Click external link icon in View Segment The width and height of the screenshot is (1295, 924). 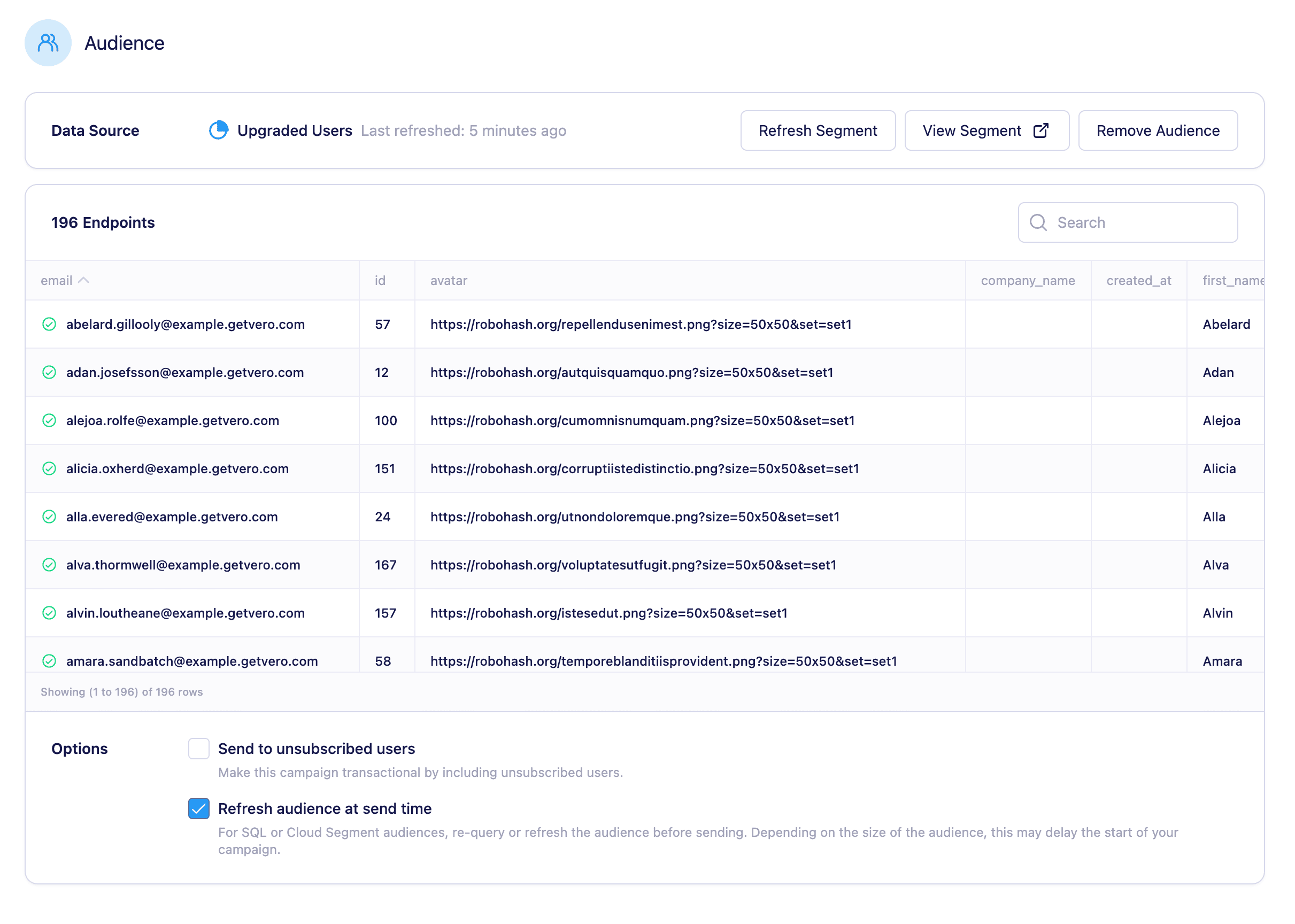click(1040, 130)
